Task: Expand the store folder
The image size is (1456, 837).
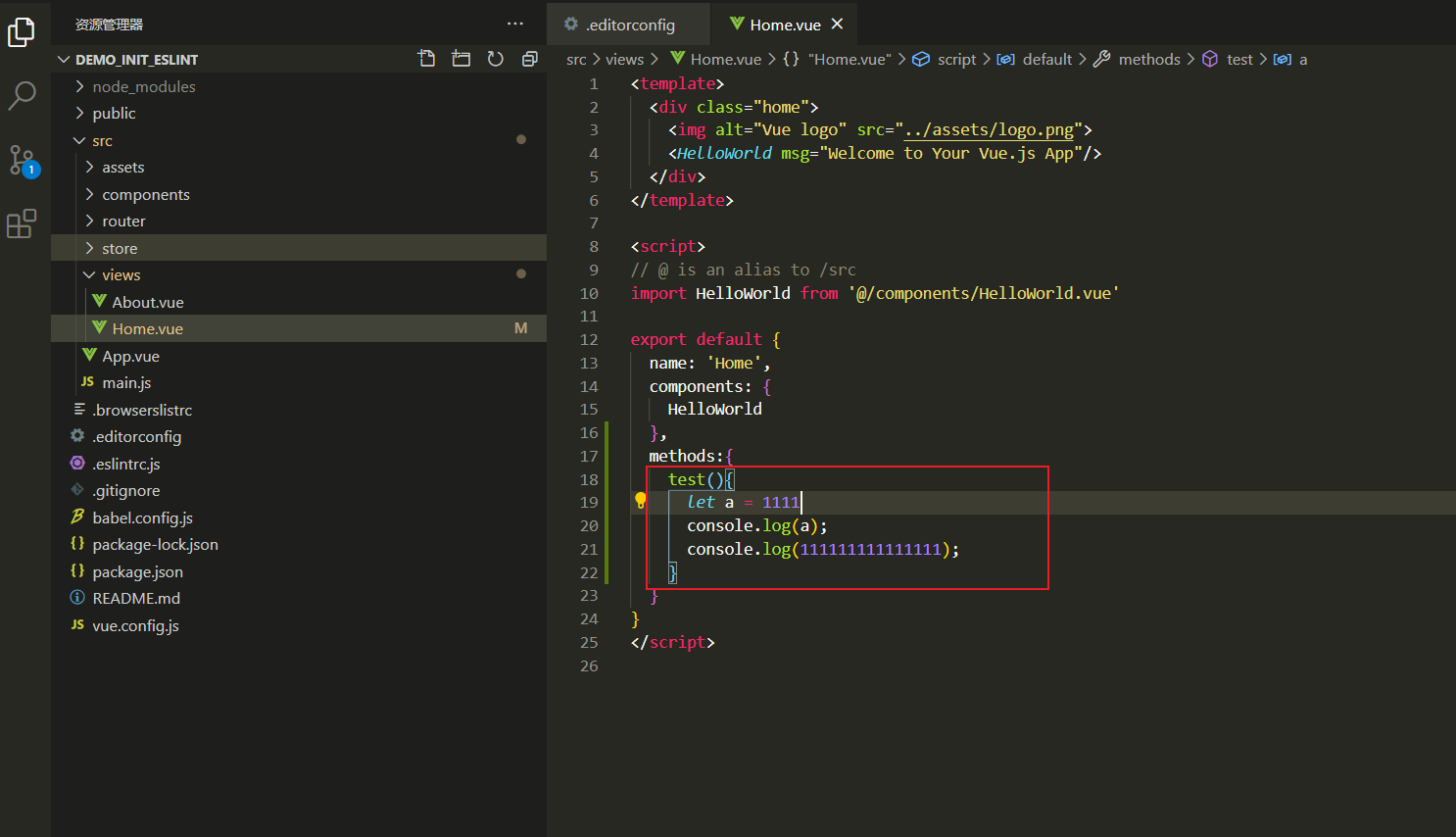Action: (x=89, y=248)
